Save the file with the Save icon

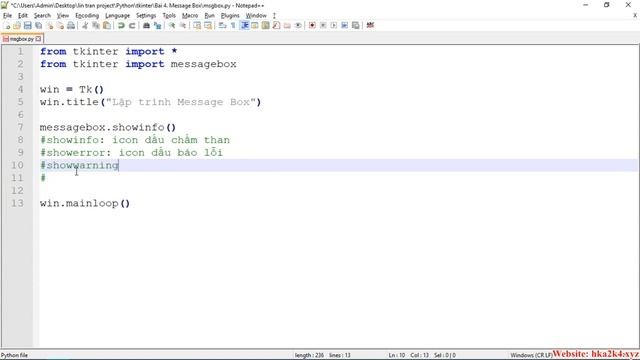coord(27,25)
